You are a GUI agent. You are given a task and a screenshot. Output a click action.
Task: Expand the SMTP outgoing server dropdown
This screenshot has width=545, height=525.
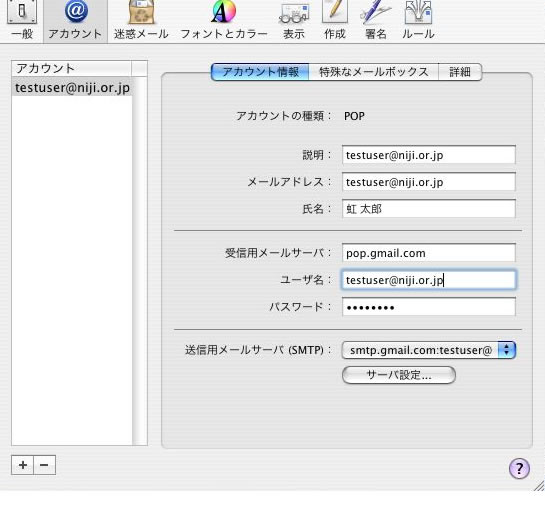[429, 350]
